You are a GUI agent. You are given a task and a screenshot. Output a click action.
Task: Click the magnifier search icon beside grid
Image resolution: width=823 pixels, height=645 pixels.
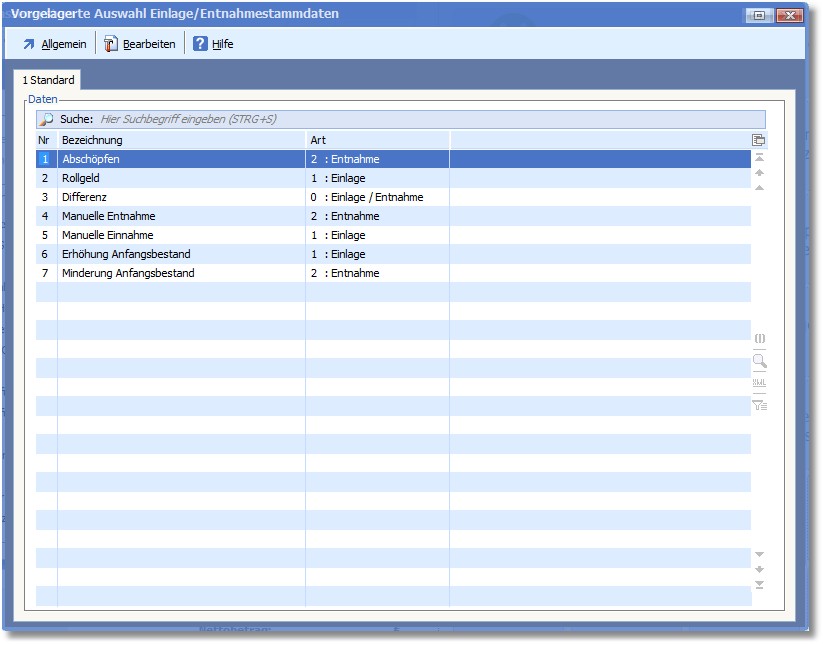[759, 361]
